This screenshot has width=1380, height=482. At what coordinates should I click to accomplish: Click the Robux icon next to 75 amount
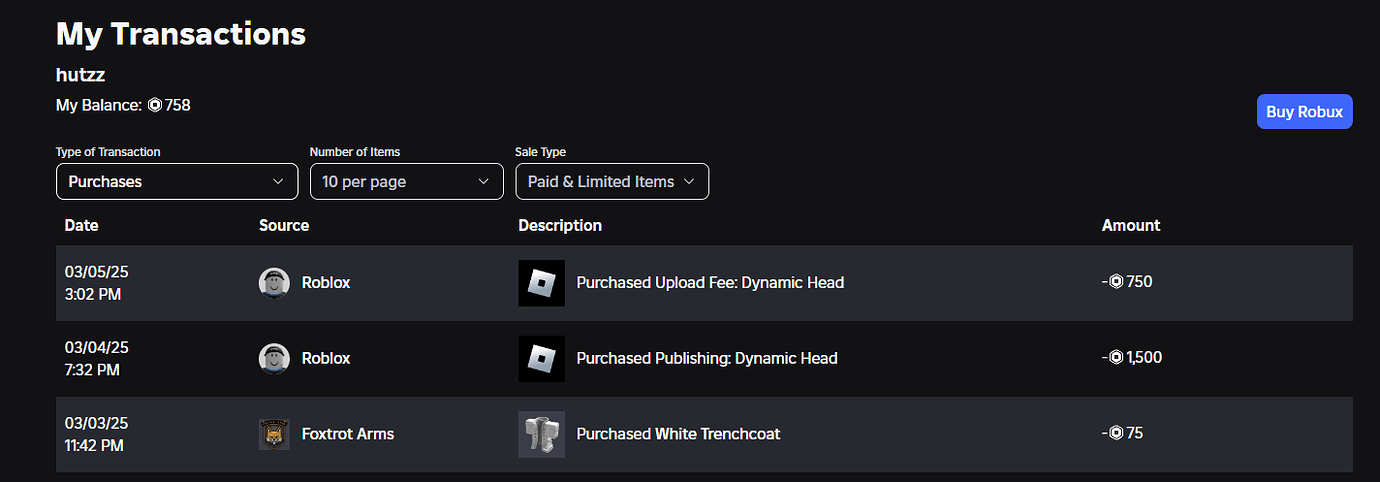point(1116,433)
